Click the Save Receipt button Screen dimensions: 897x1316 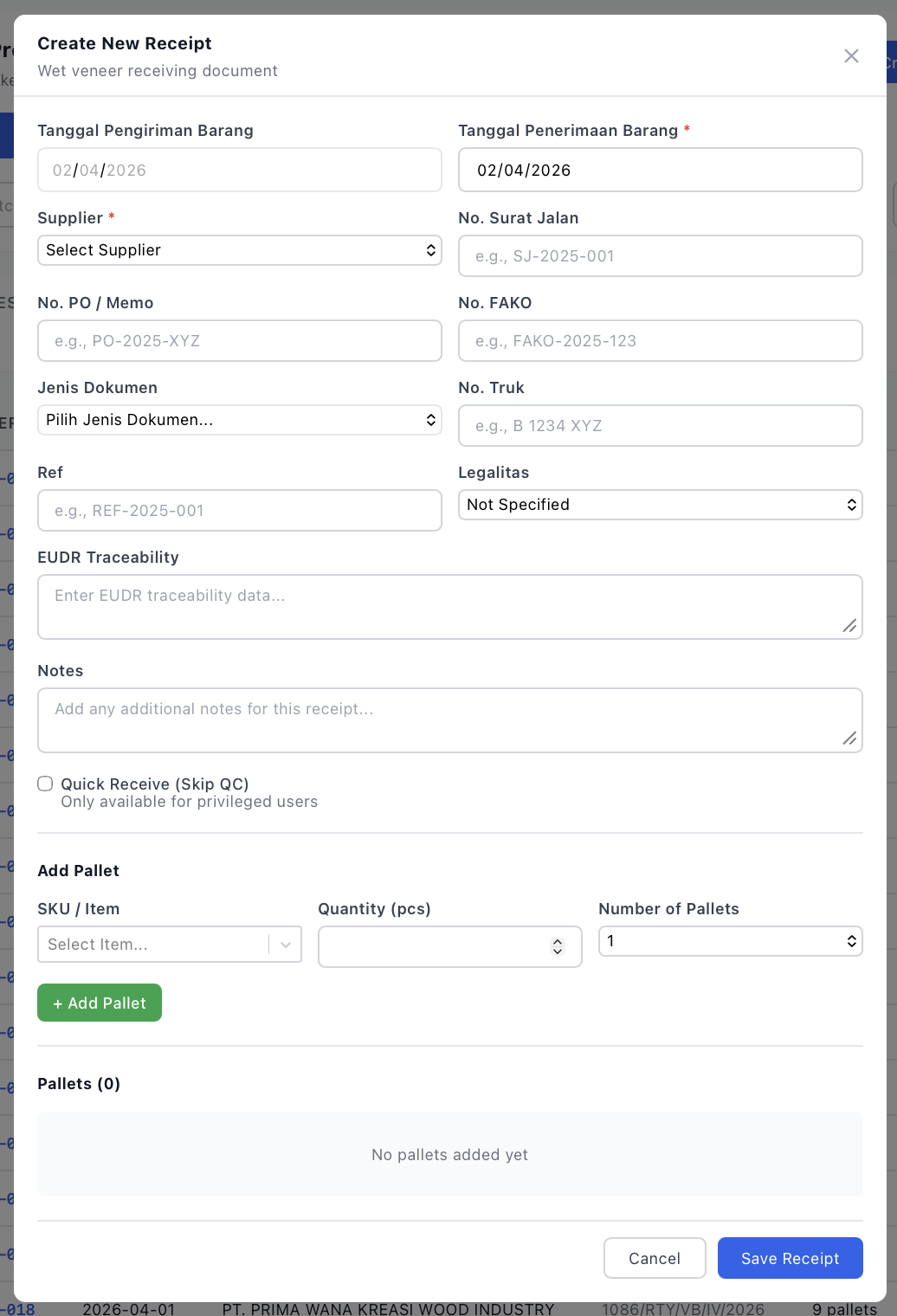[x=790, y=1258]
